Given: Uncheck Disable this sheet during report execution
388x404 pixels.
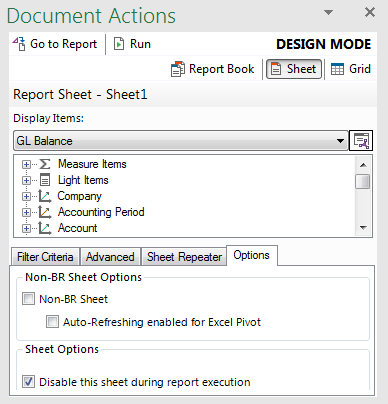Looking at the screenshot, I should point(28,381).
